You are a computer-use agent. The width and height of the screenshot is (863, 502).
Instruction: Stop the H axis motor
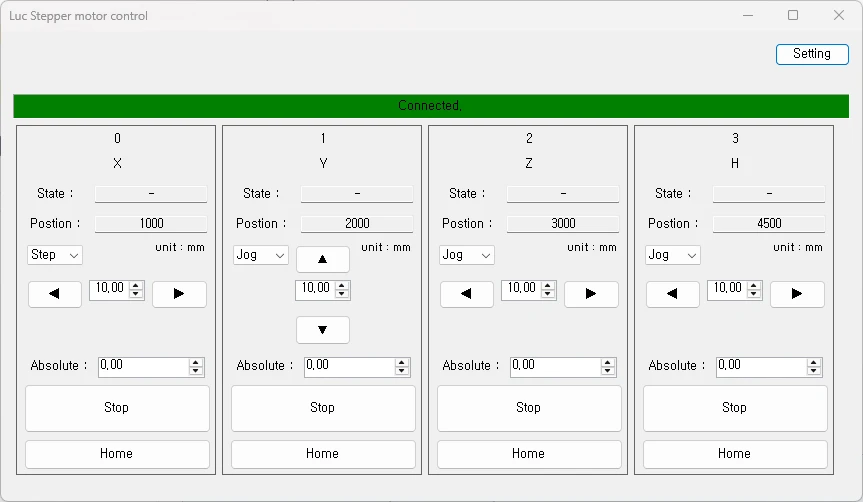point(735,408)
